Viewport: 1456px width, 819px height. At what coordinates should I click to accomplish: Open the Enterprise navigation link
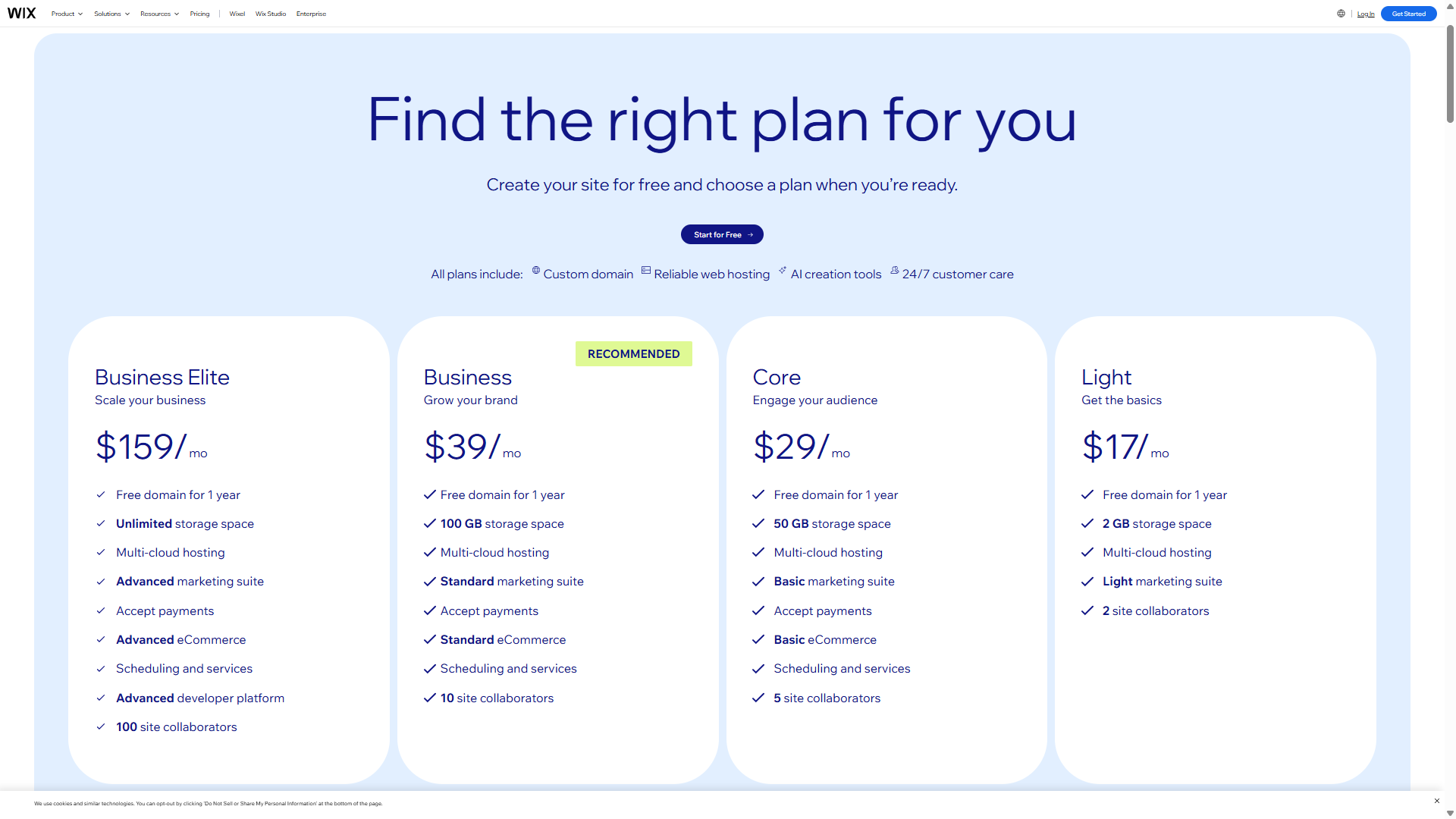coord(311,14)
